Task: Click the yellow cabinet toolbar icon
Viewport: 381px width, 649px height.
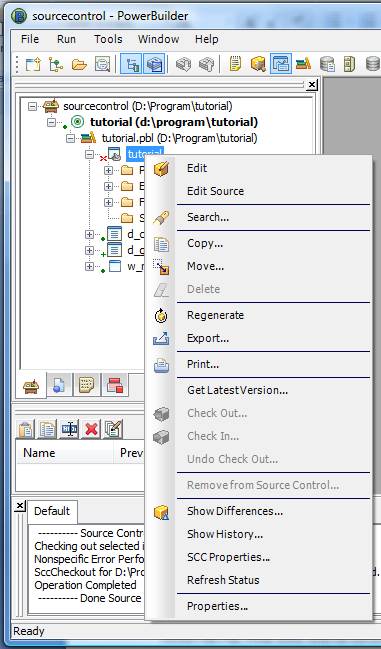Action: click(x=350, y=64)
